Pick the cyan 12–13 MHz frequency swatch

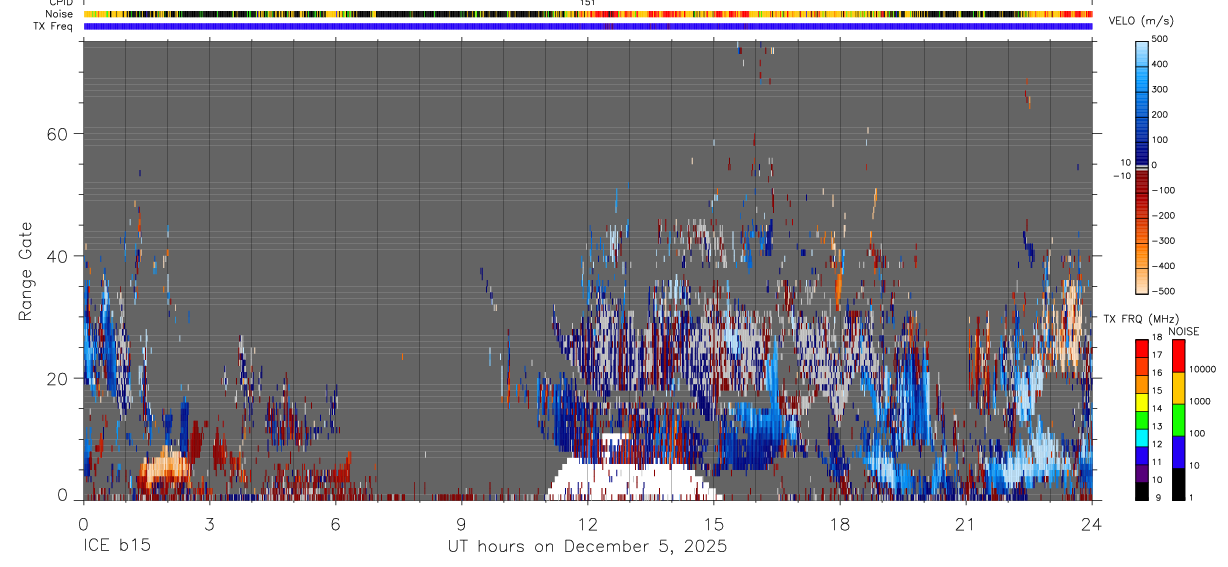(1142, 438)
